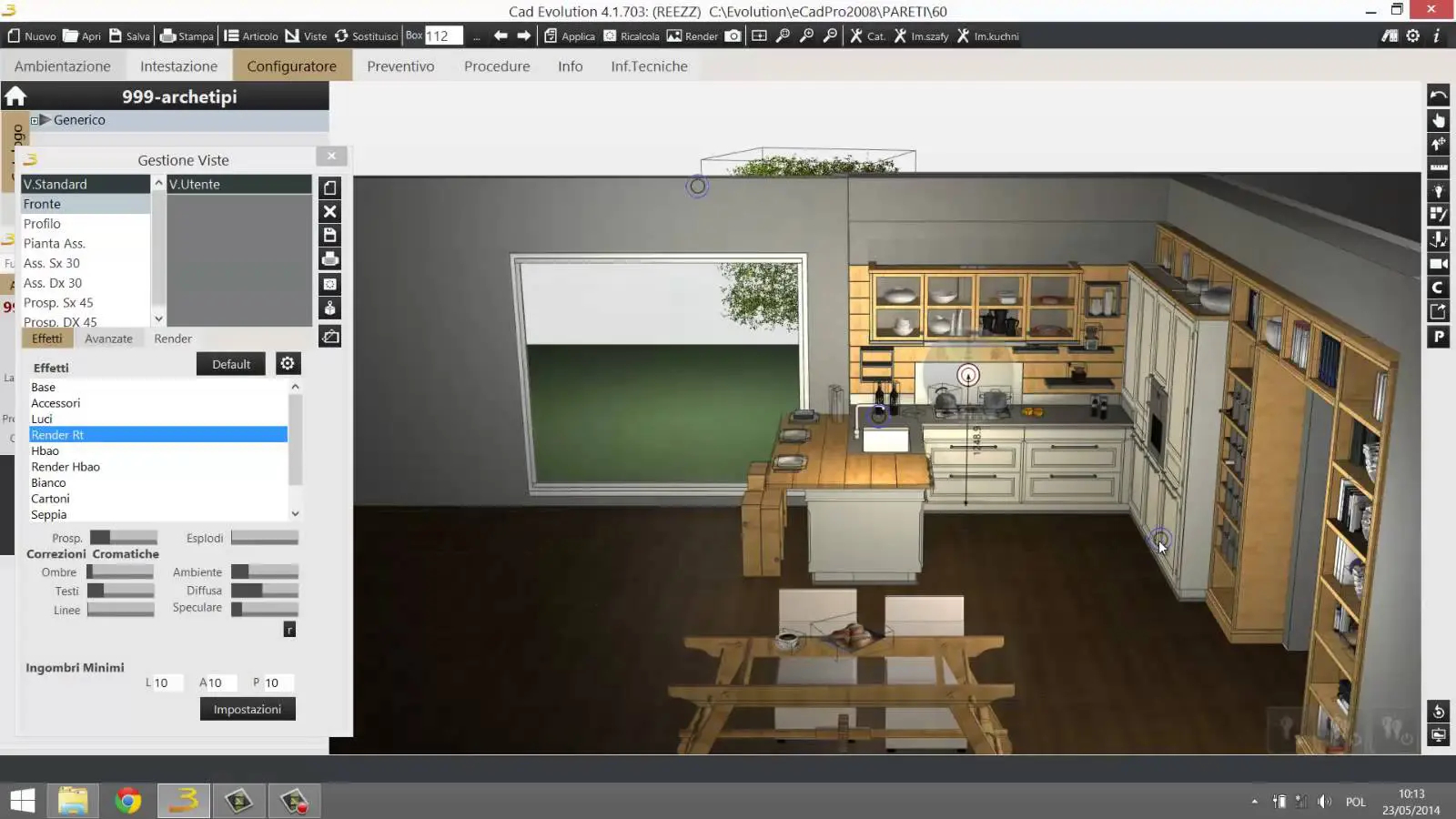Click the floppy disk save view icon
This screenshot has height=819, width=1456.
click(330, 235)
